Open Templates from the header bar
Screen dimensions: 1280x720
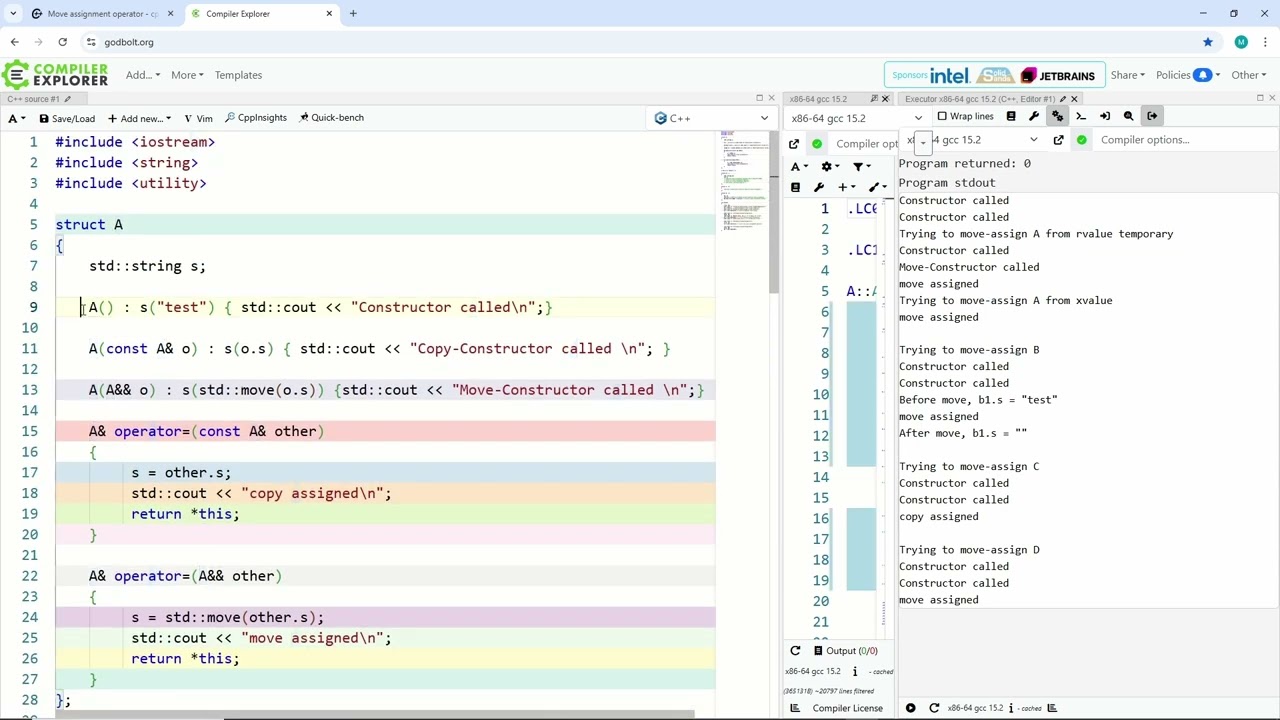238,75
